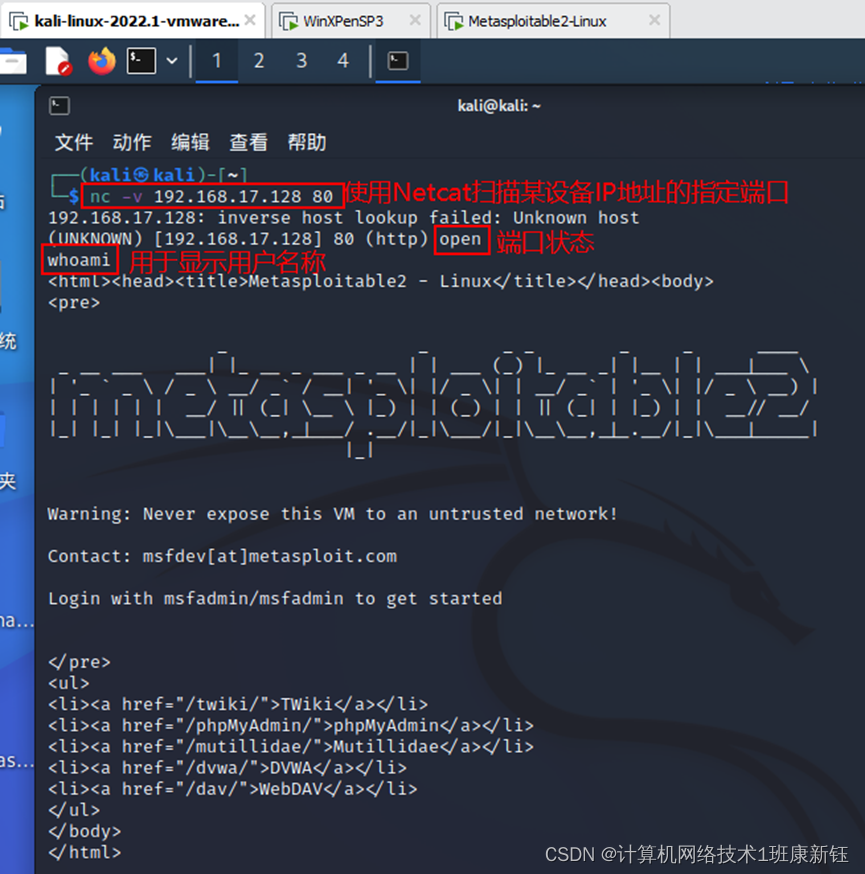Close the WinXPenSP3 tab
This screenshot has height=874, width=865.
click(415, 21)
